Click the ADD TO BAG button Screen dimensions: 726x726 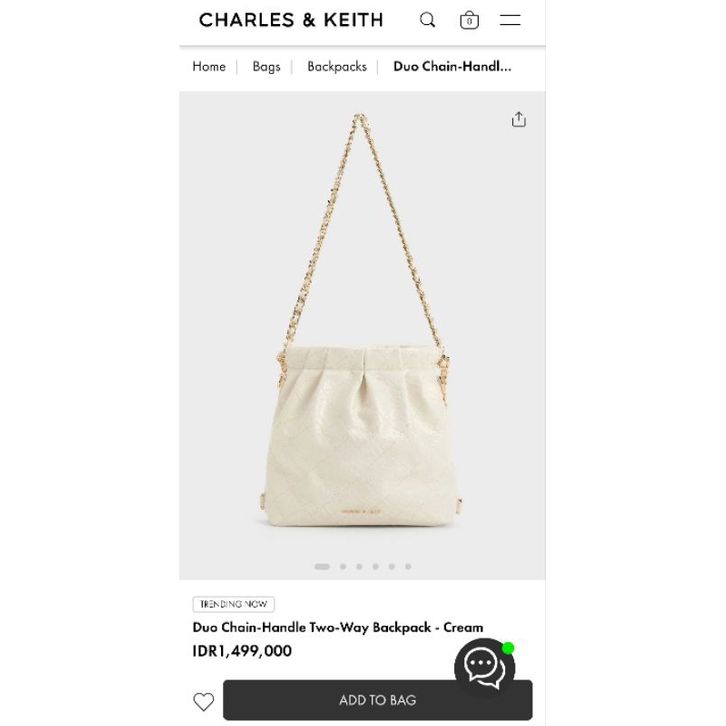[x=377, y=700]
